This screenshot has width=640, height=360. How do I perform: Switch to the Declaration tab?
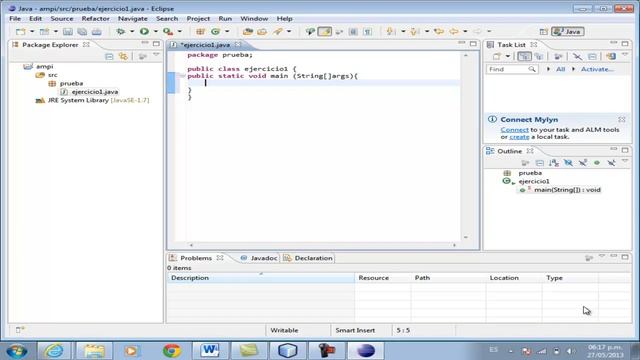(x=308, y=258)
